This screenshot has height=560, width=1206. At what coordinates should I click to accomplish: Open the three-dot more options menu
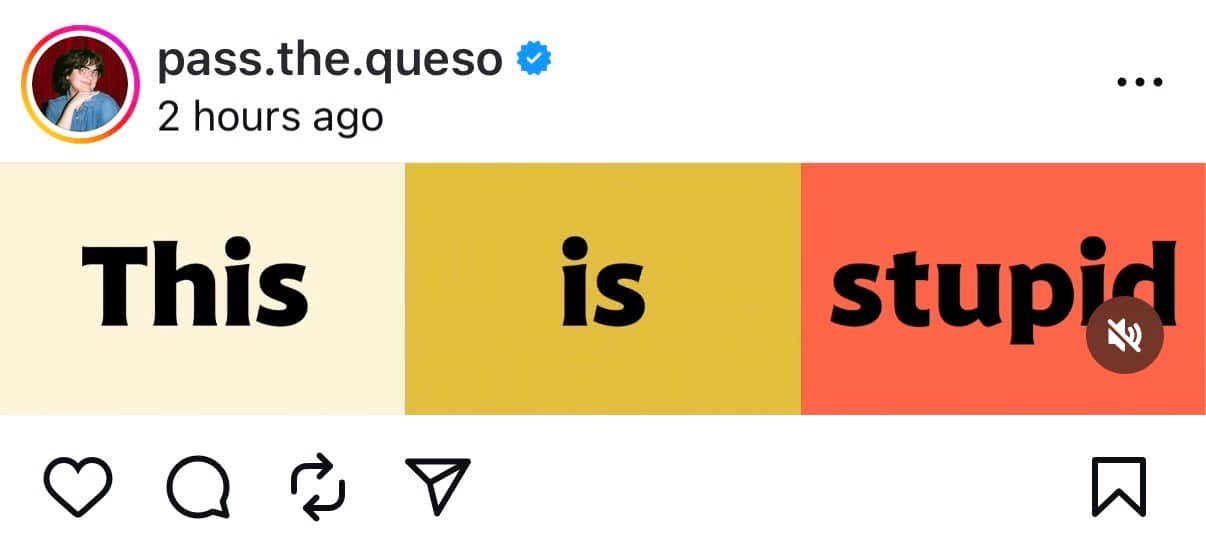coord(1139,82)
